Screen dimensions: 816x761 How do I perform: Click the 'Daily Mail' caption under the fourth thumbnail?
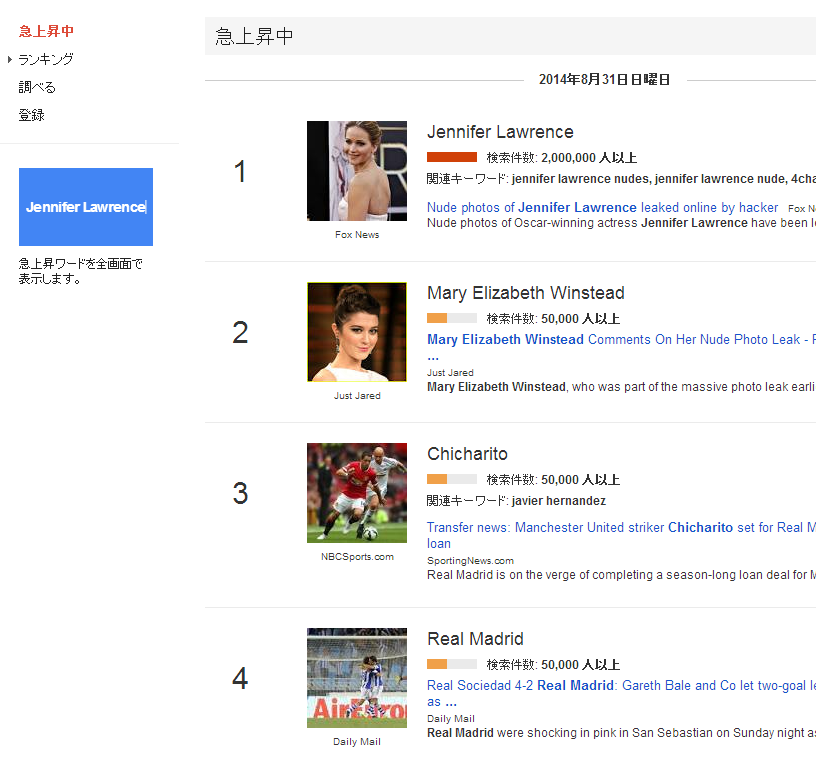point(357,742)
